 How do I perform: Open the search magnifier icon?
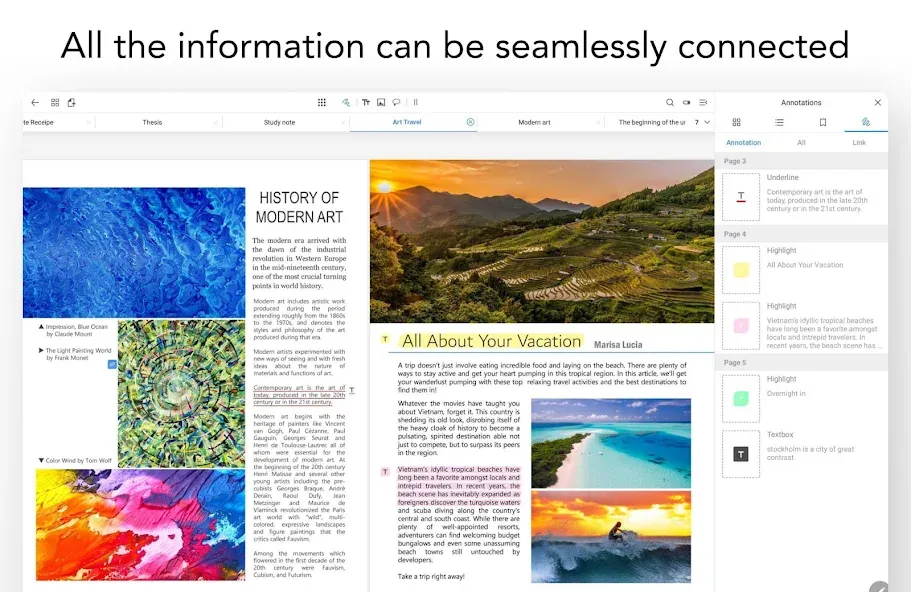670,102
